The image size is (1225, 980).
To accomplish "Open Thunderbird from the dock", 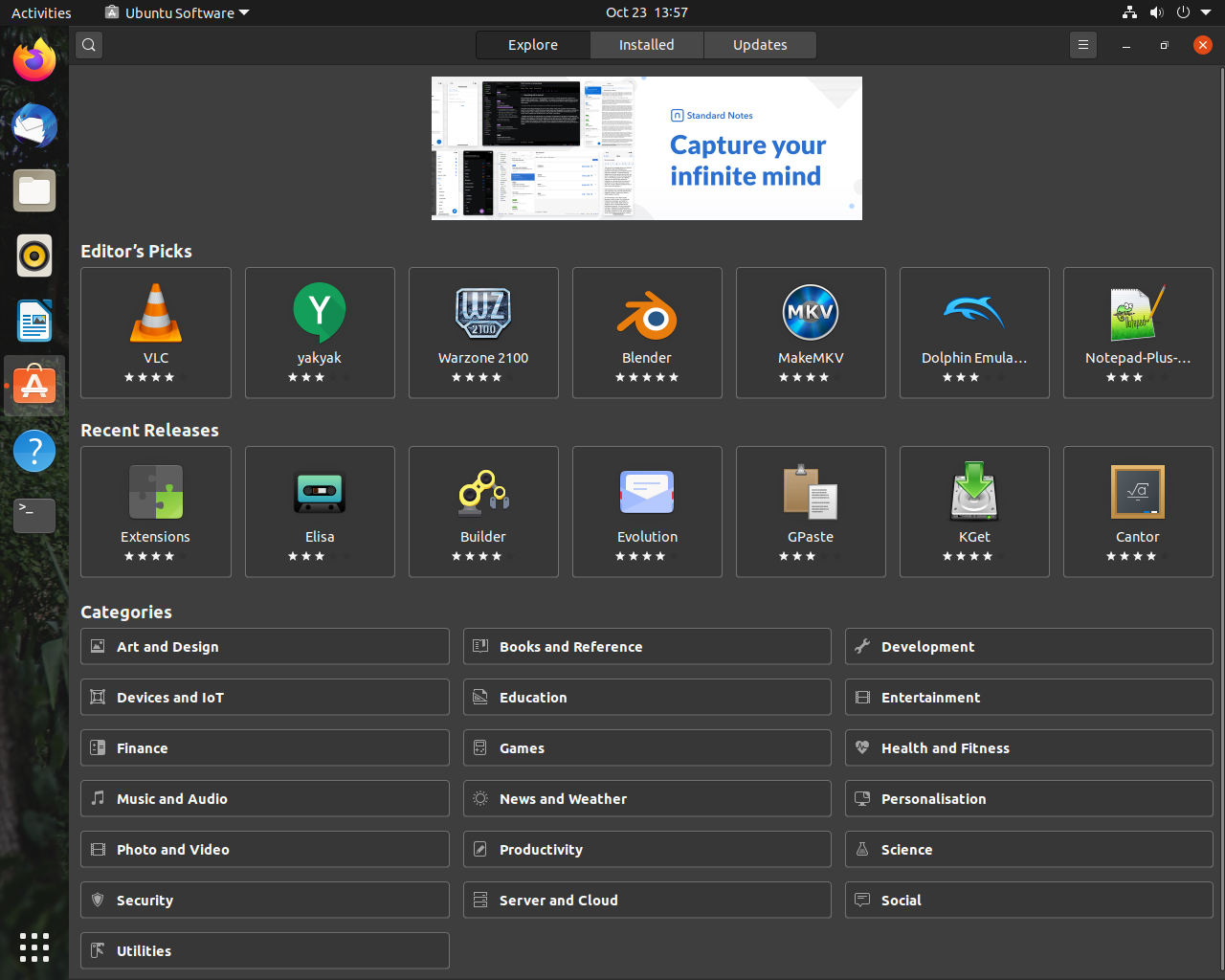I will point(34,125).
